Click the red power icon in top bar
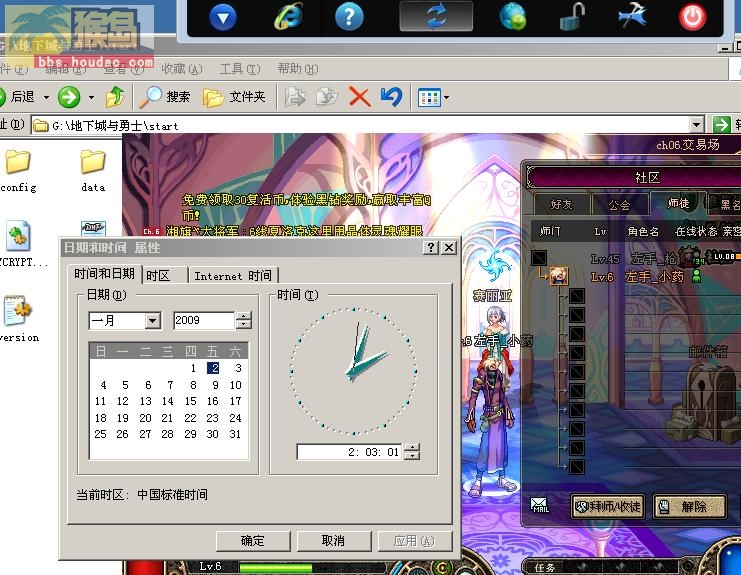The height and width of the screenshot is (575, 741). tap(693, 17)
